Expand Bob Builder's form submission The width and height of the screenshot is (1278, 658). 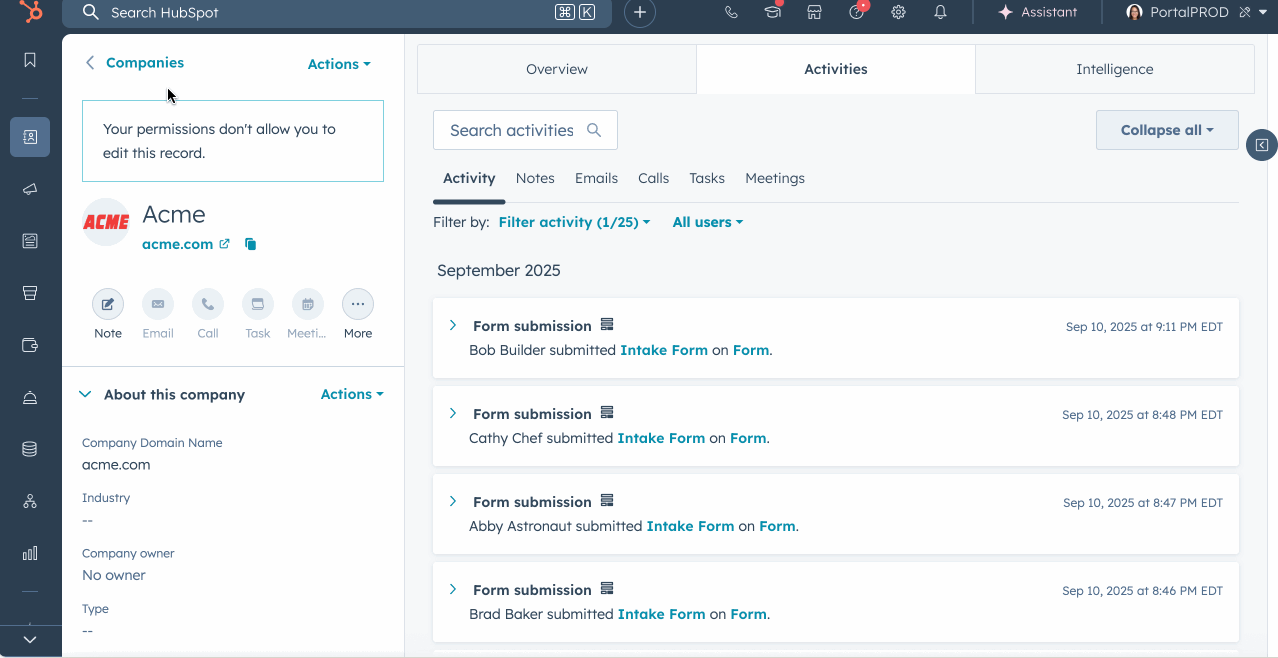453,326
